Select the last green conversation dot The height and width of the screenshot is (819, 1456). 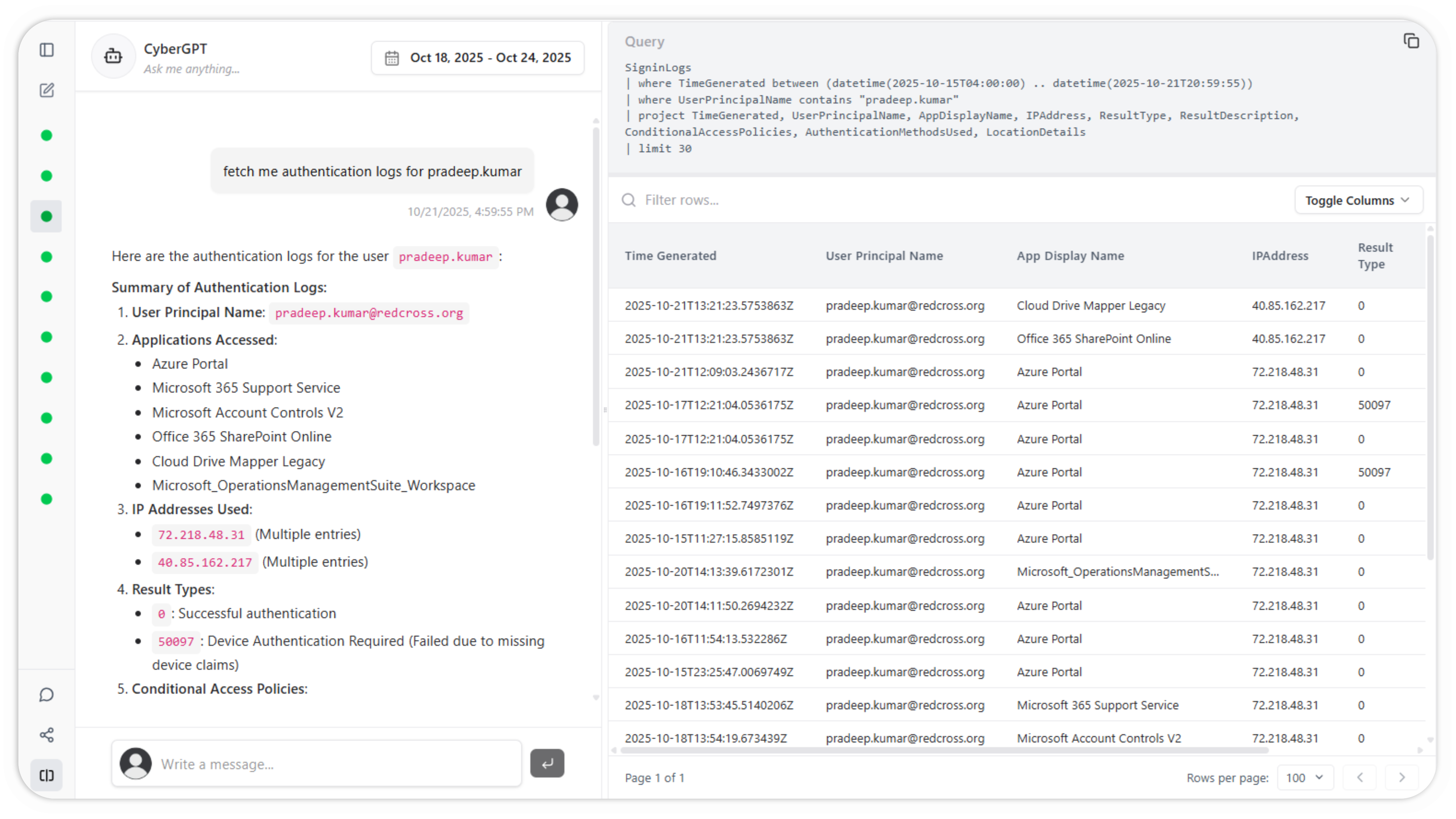(47, 499)
